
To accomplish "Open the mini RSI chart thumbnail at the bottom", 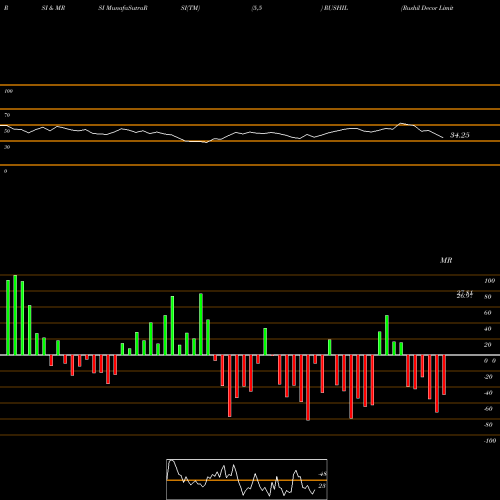I will coord(247,479).
